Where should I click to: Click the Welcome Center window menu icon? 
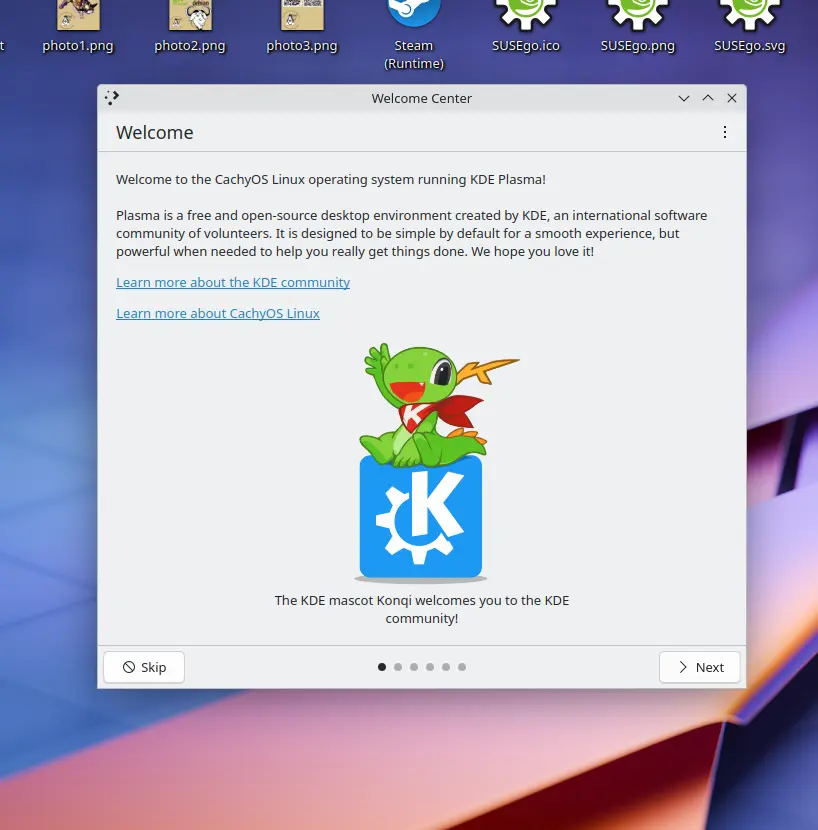pyautogui.click(x=112, y=98)
